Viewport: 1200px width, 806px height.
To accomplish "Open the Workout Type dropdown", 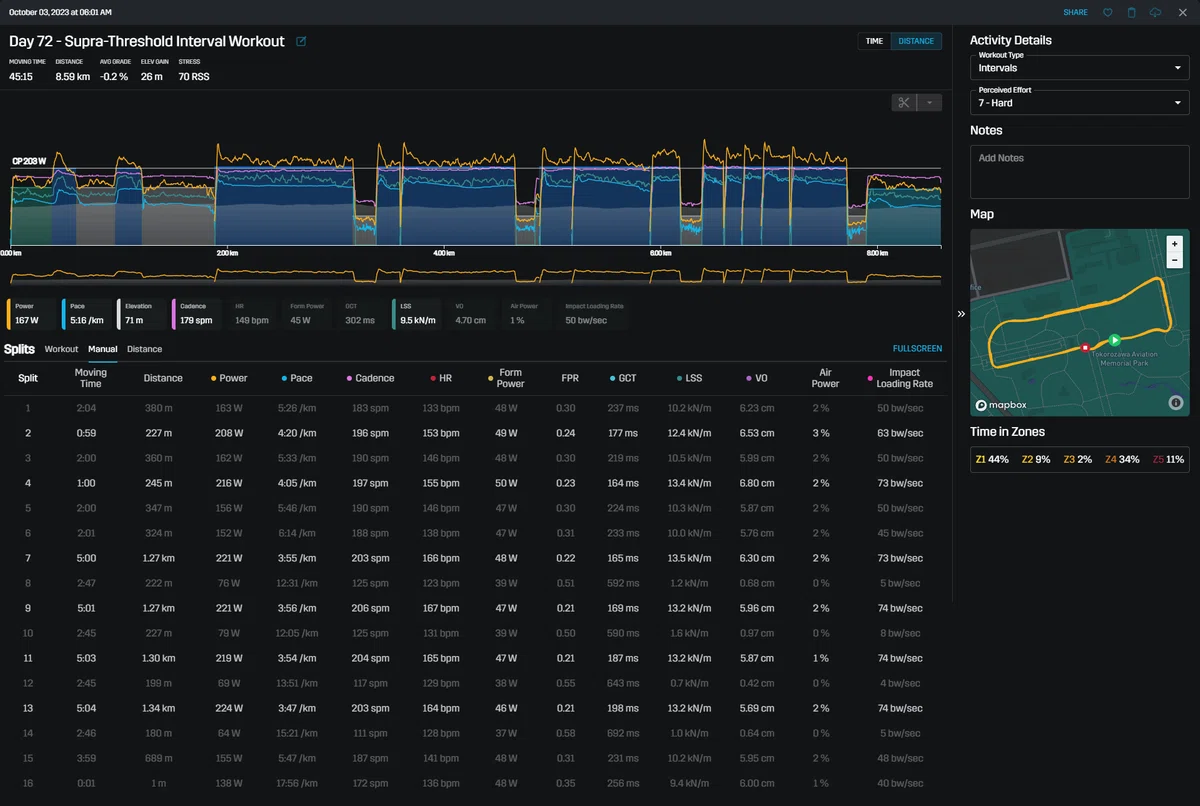I will coord(1080,68).
